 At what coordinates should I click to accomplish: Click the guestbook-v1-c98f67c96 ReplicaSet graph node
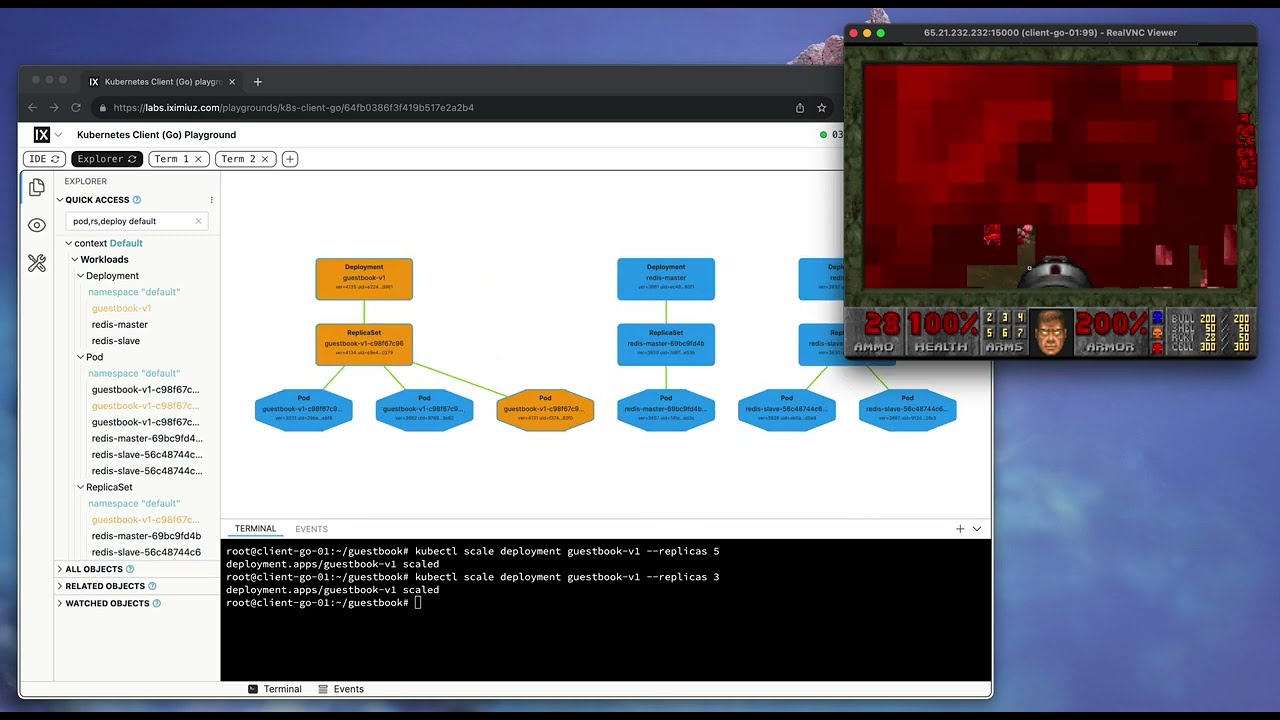[x=364, y=344]
